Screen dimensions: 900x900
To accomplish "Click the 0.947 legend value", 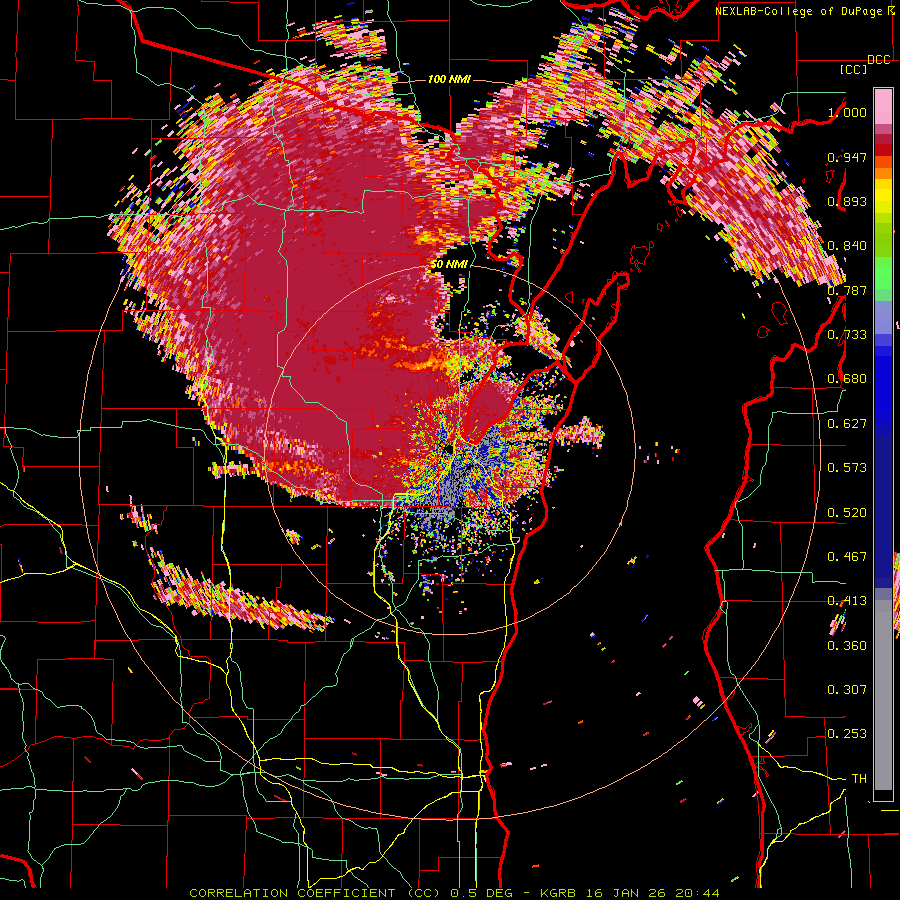I will pyautogui.click(x=847, y=157).
